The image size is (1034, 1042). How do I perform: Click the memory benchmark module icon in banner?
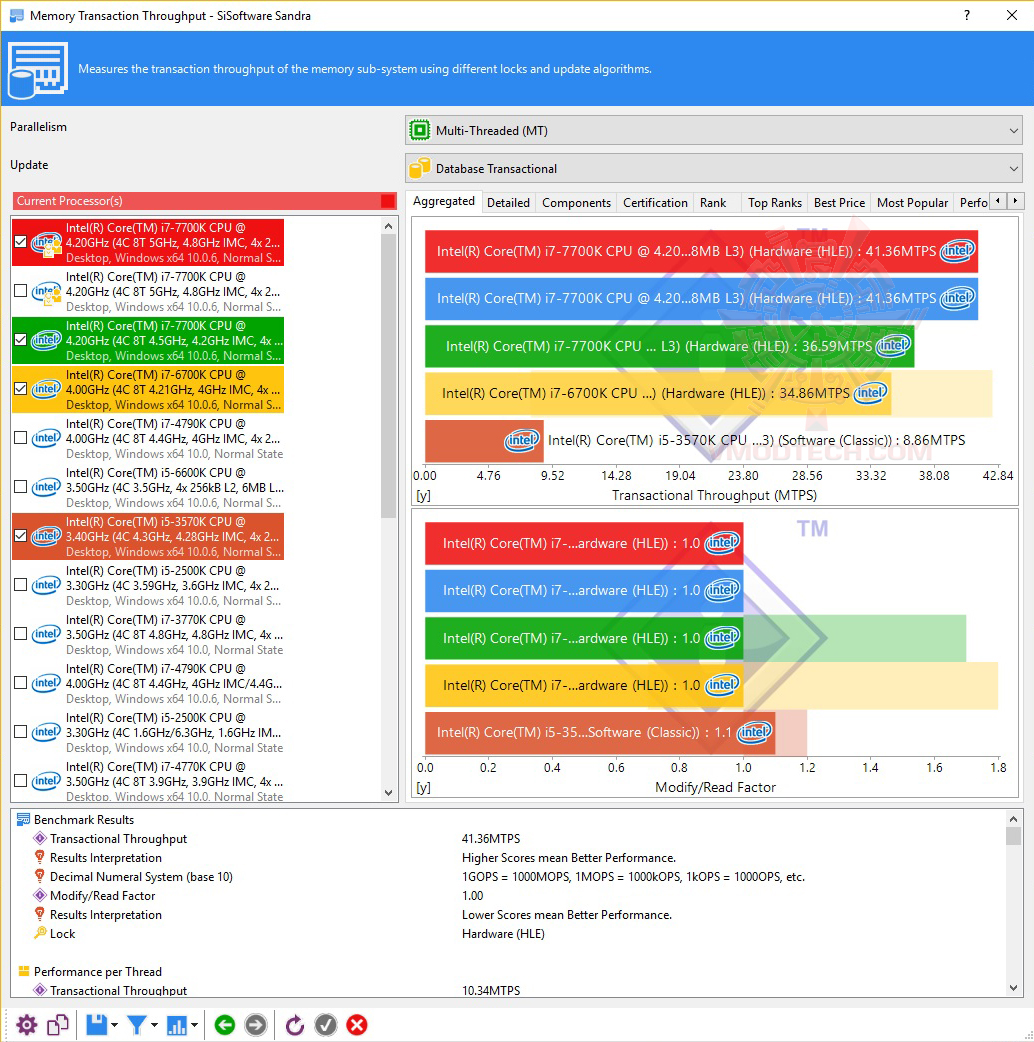coord(38,70)
